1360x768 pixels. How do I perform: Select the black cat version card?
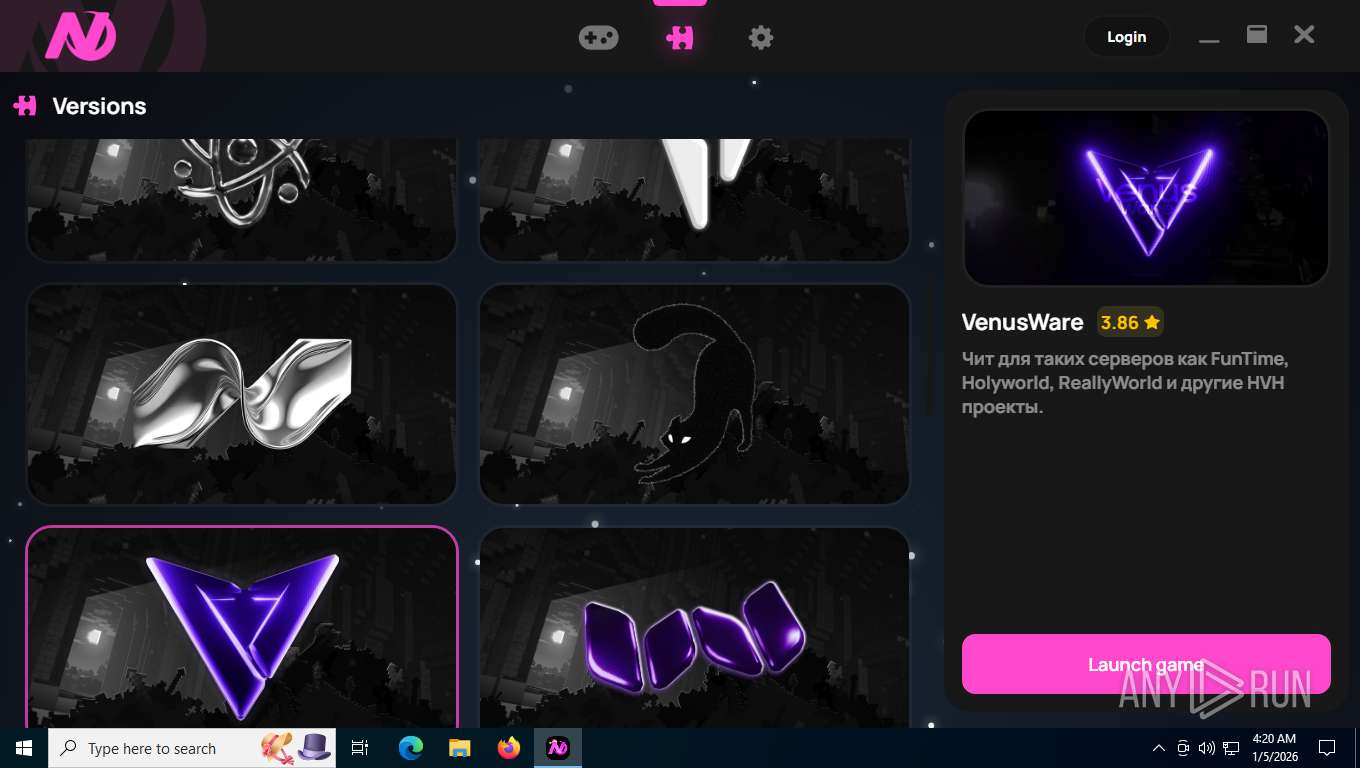pos(695,394)
